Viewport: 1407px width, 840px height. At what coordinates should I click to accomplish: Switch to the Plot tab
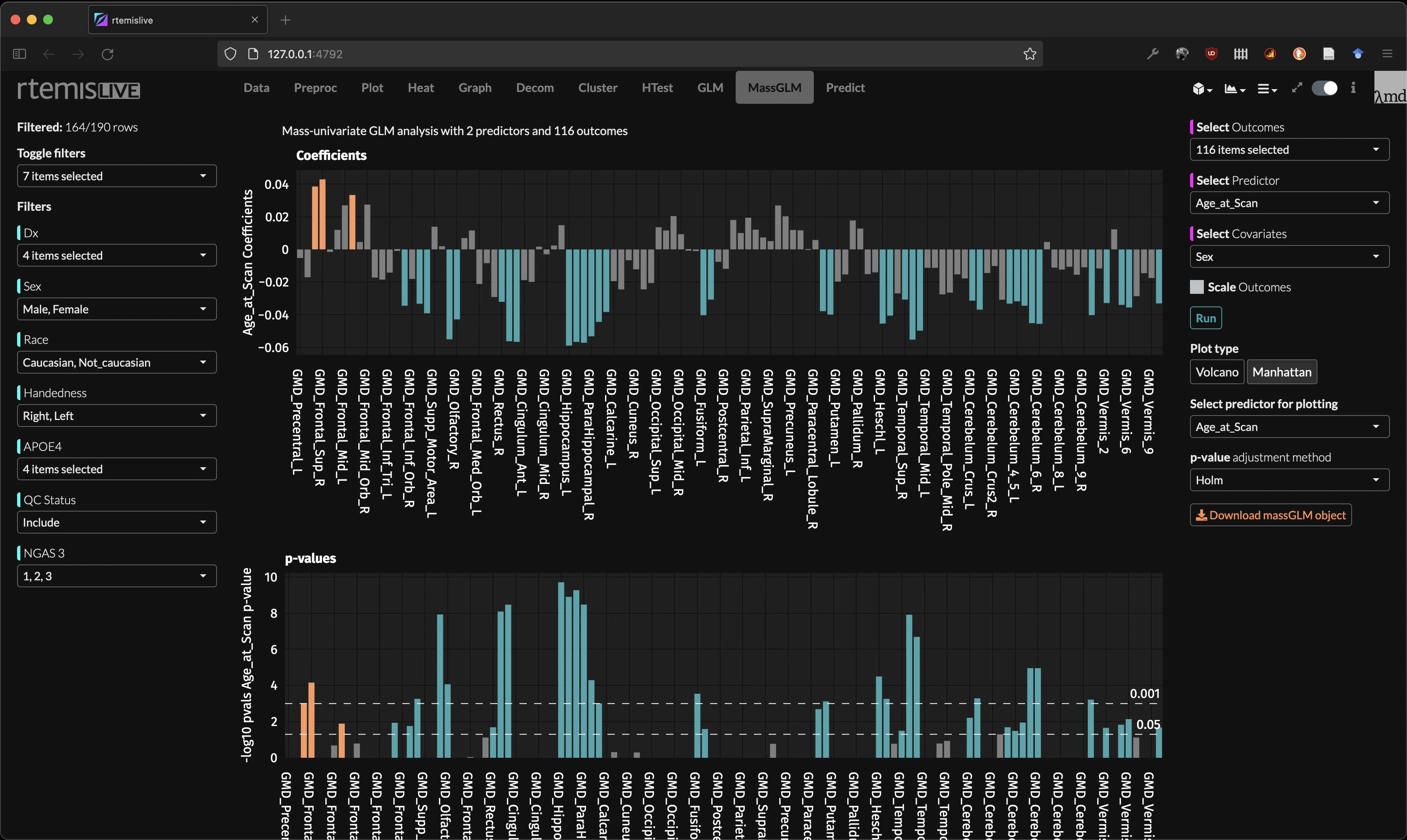(372, 88)
